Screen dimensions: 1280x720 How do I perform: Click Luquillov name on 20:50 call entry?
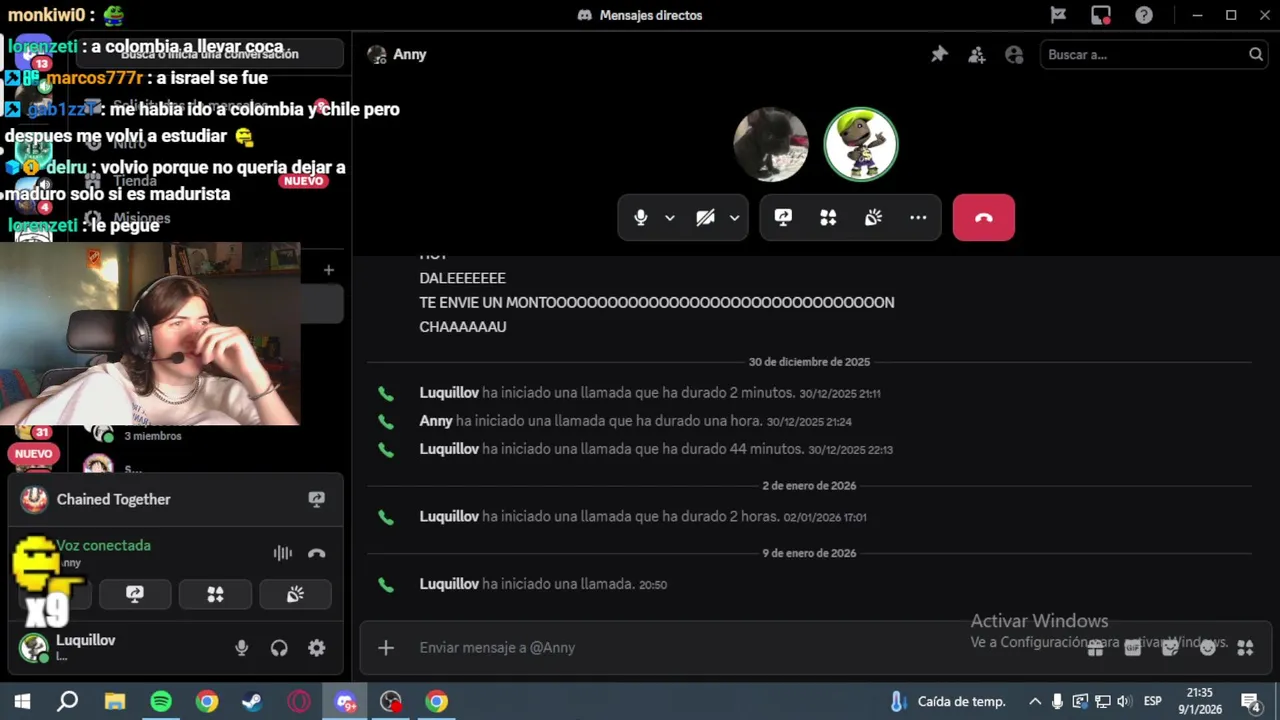tap(449, 584)
